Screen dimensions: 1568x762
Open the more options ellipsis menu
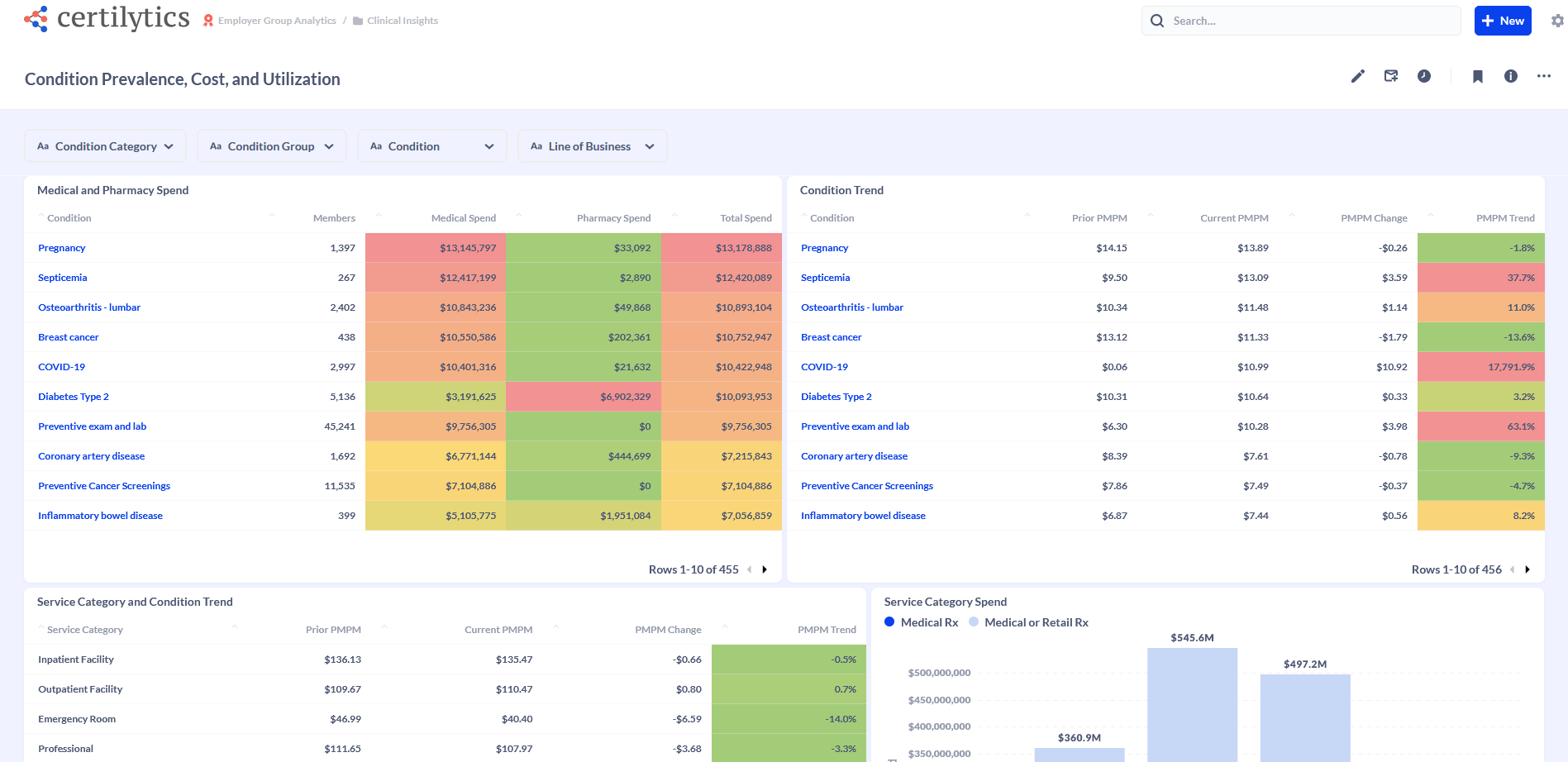[1543, 76]
